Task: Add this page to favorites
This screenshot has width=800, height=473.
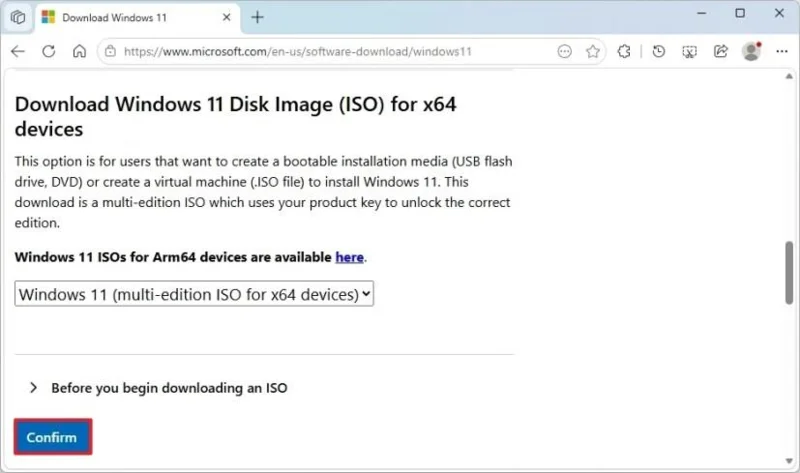Action: pos(592,51)
